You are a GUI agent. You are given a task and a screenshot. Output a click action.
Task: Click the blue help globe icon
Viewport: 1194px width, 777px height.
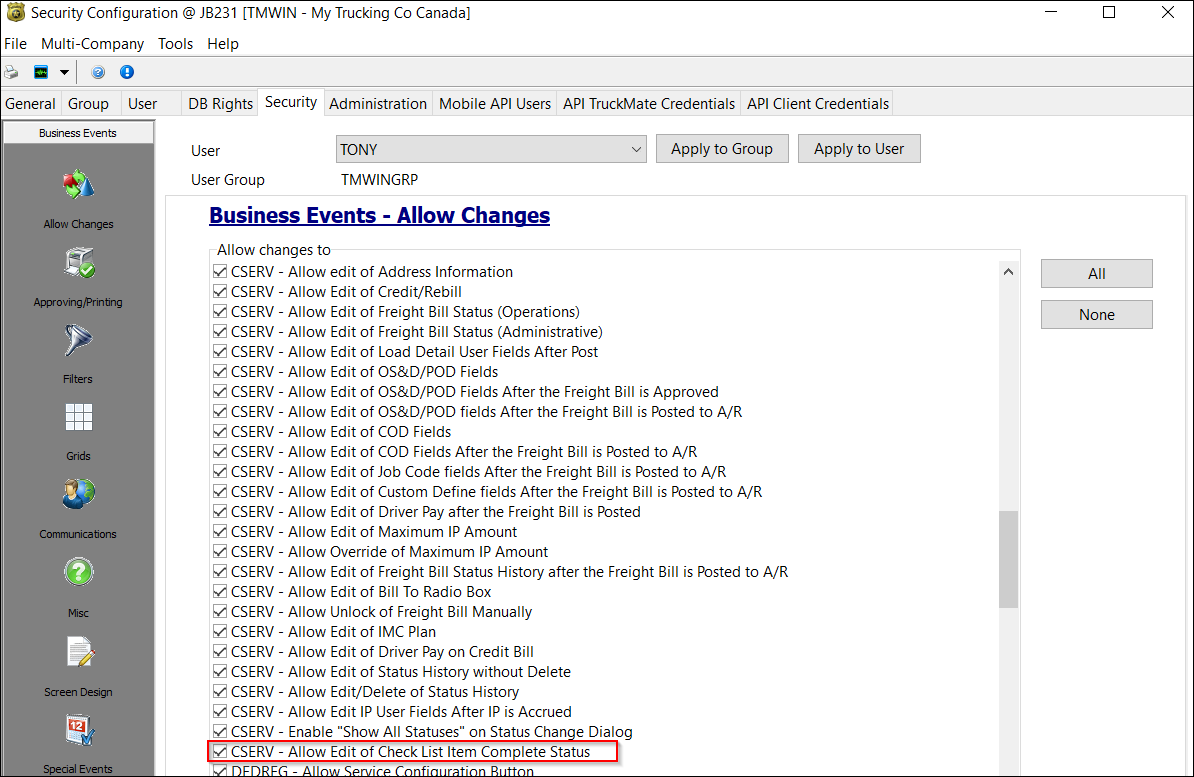98,72
